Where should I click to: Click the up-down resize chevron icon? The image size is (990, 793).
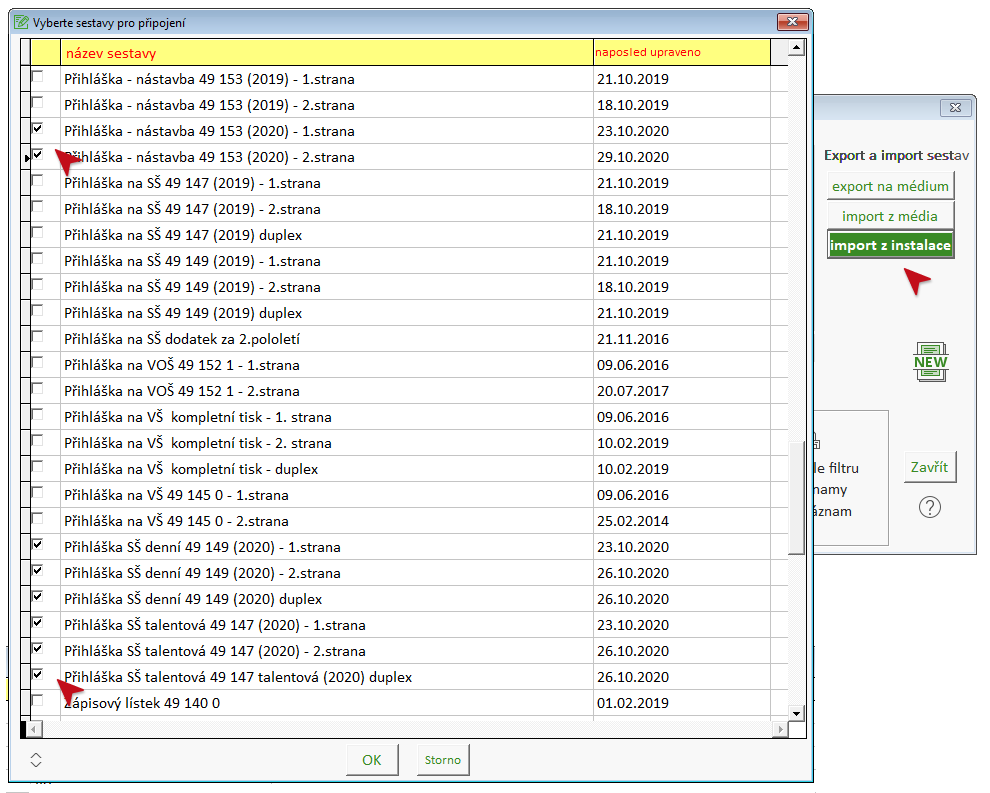pos(36,760)
